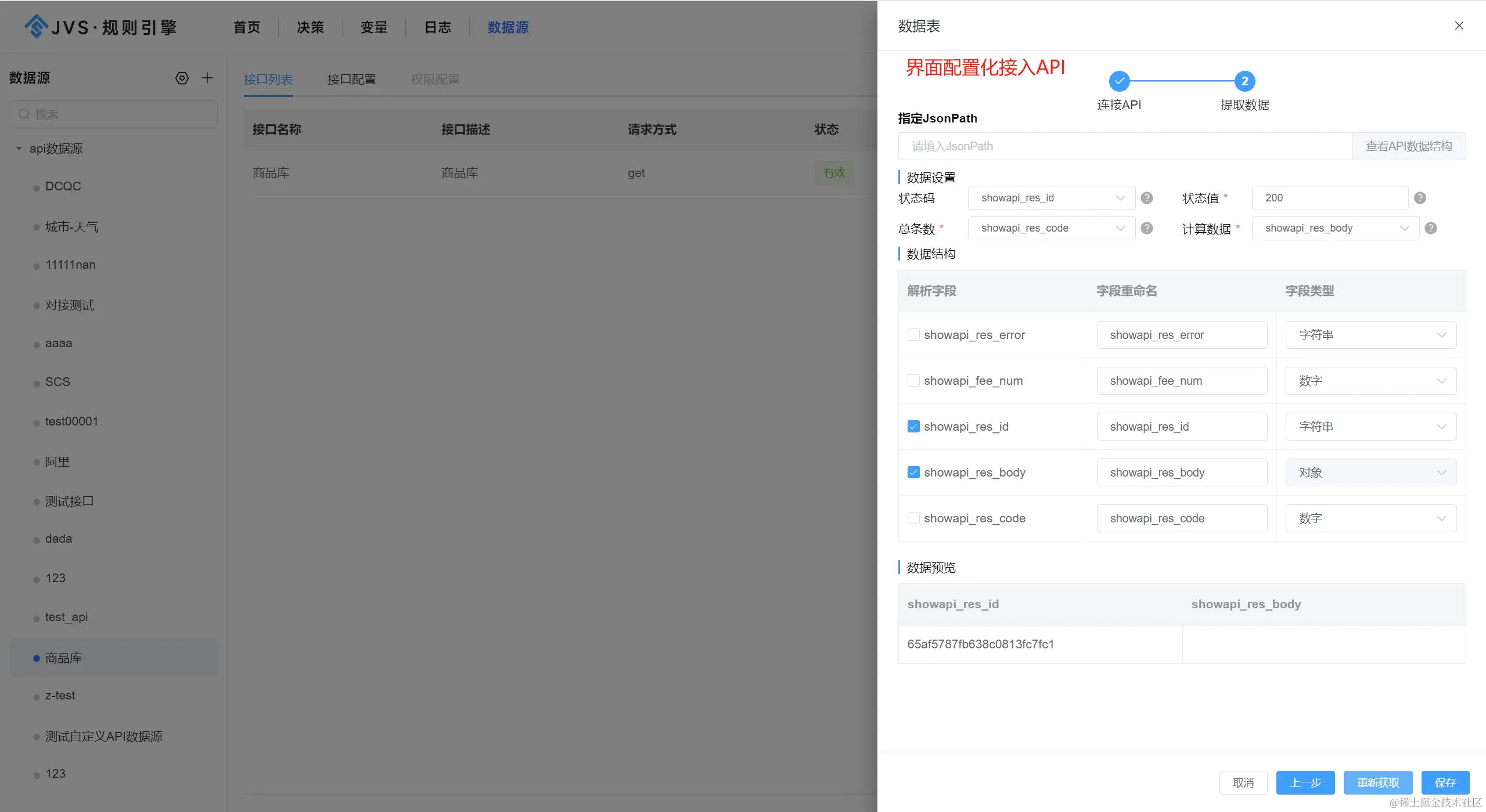Click the JsonPath input field
This screenshot has height=812, width=1486.
[1124, 146]
